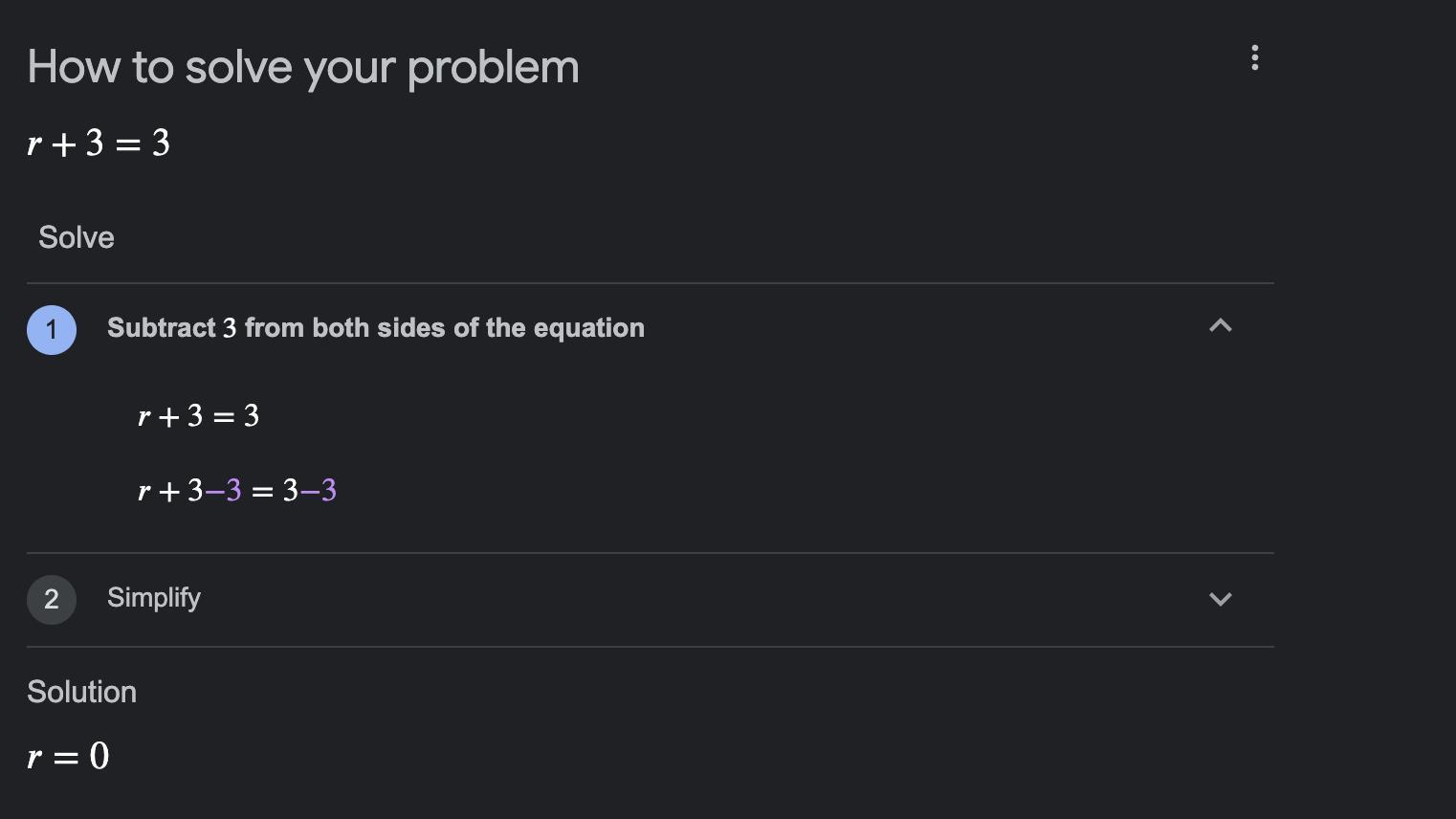Click the 0 in the final solution
The height and width of the screenshot is (819, 1456).
[99, 757]
